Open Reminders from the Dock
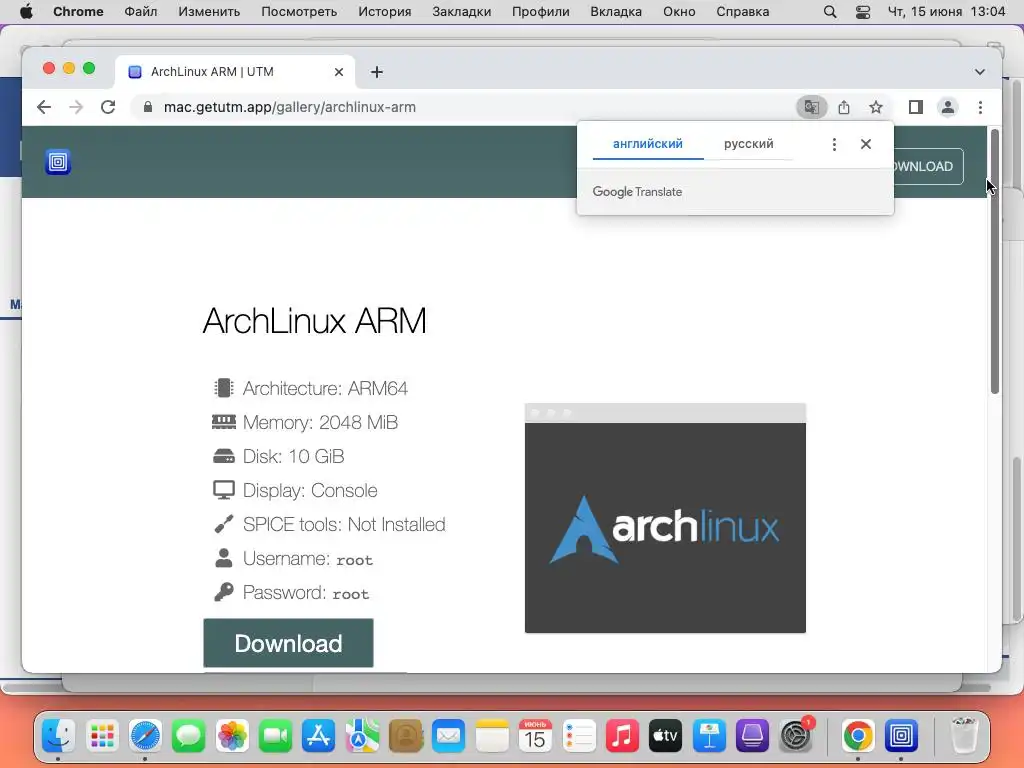 [x=578, y=736]
